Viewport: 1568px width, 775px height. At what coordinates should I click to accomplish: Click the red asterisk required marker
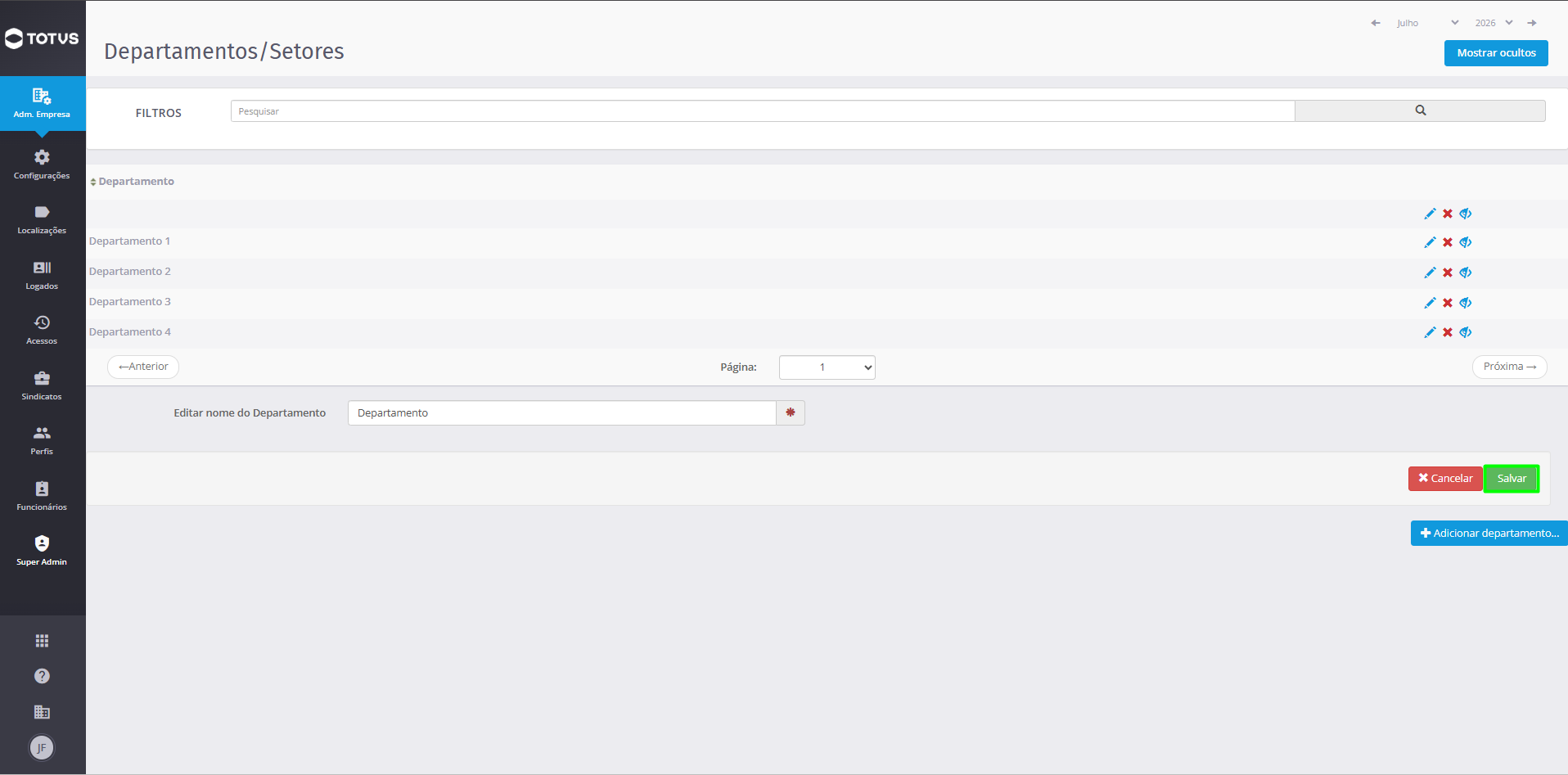click(x=791, y=412)
